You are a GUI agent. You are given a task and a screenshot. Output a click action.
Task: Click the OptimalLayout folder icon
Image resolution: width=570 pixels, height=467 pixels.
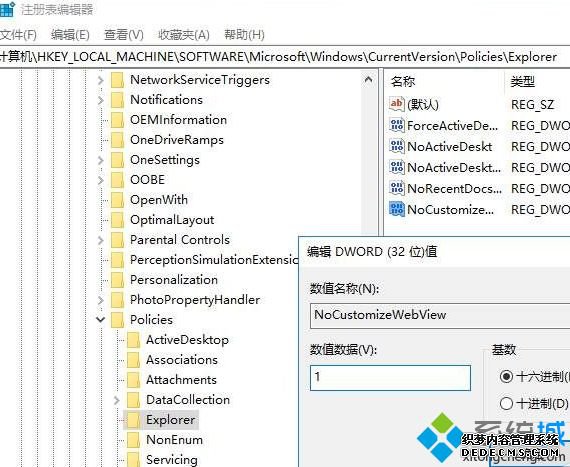coord(117,220)
